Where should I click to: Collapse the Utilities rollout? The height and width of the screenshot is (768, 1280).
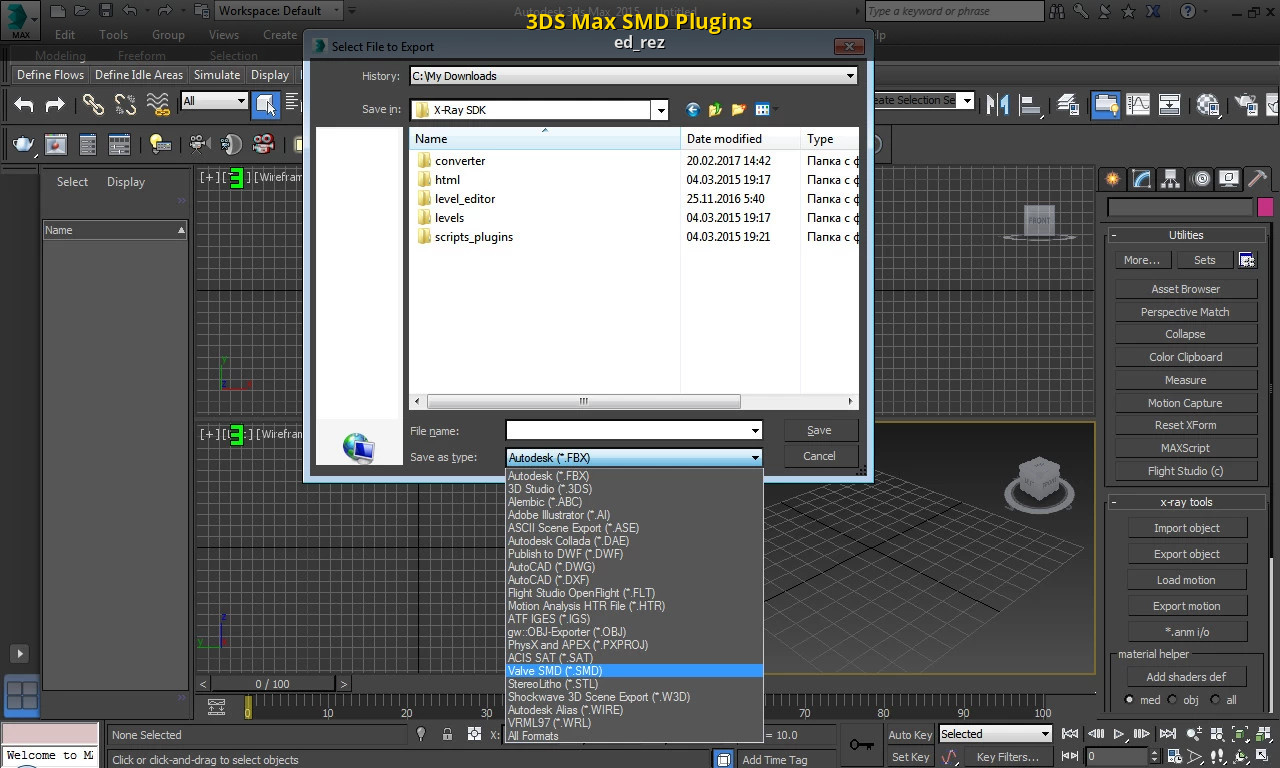click(1186, 235)
